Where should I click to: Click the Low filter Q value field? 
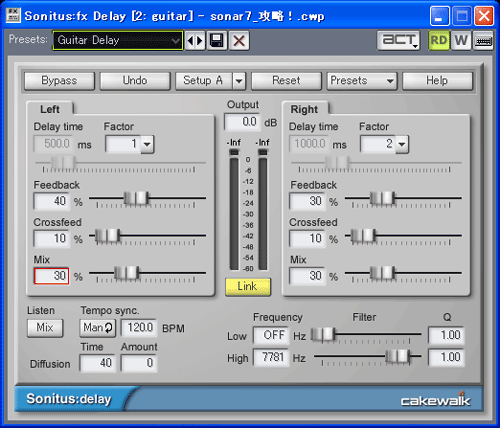click(446, 335)
